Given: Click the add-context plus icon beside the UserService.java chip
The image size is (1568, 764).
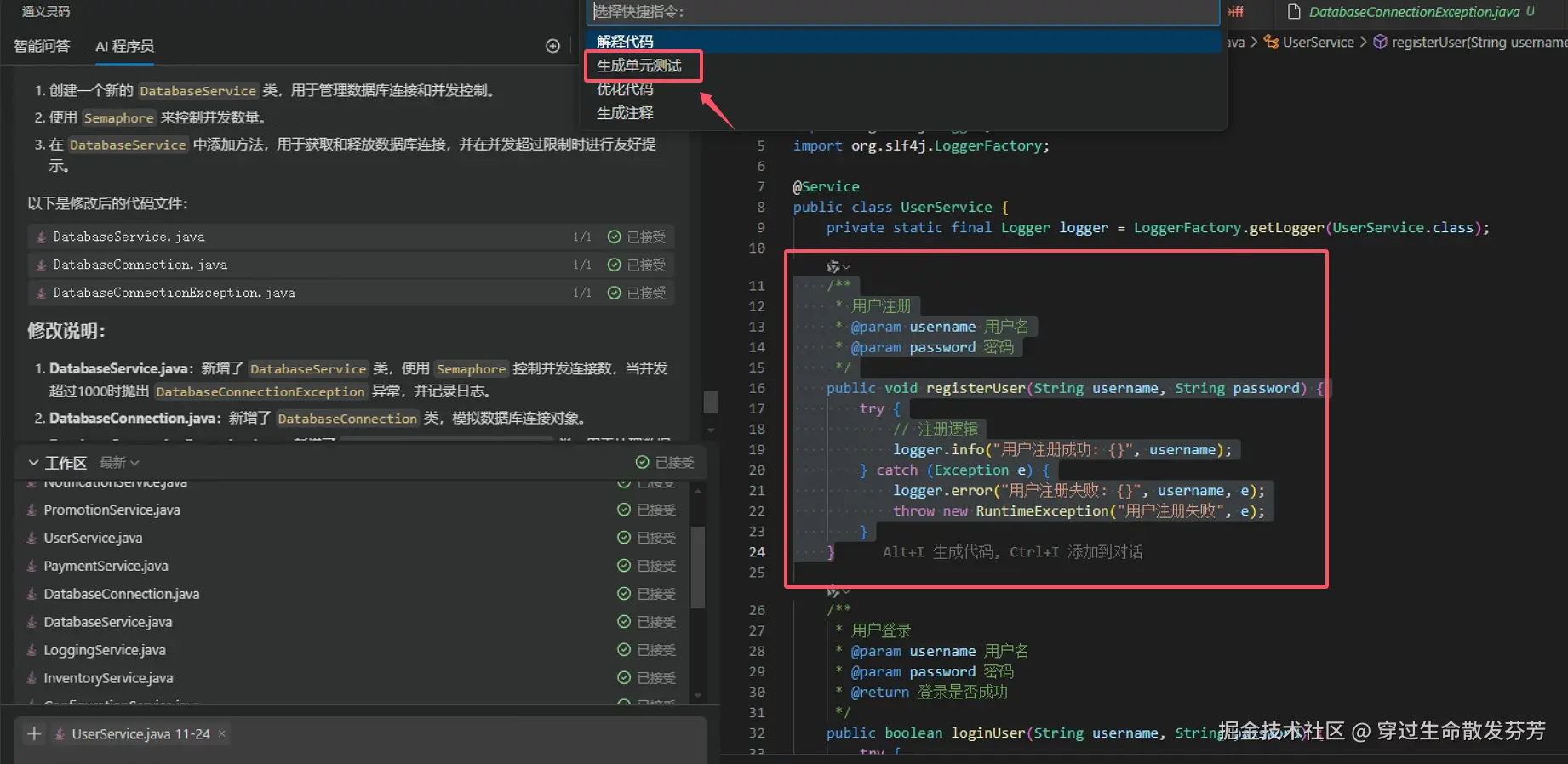Looking at the screenshot, I should pos(34,733).
